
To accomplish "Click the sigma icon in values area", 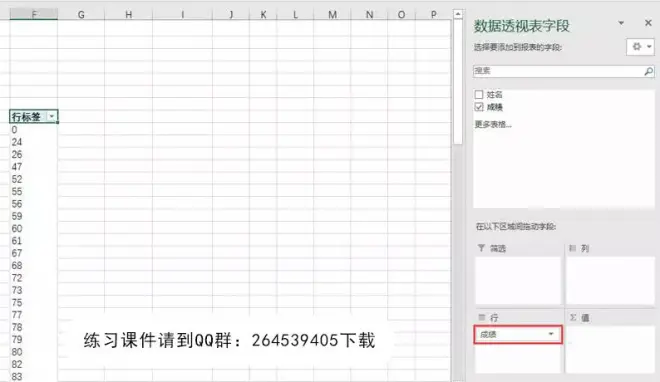I will pyautogui.click(x=573, y=318).
